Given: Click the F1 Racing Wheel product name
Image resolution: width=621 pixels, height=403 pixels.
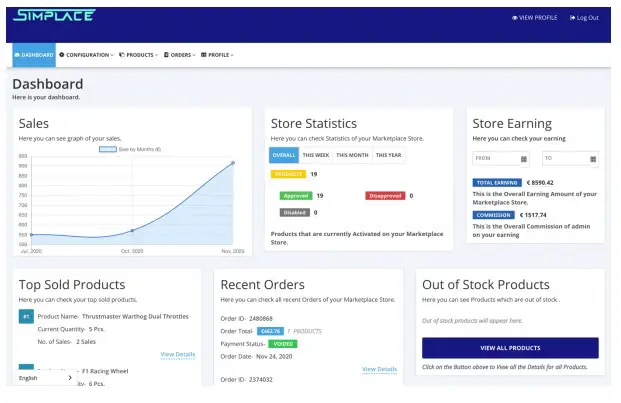Looking at the screenshot, I should (105, 371).
